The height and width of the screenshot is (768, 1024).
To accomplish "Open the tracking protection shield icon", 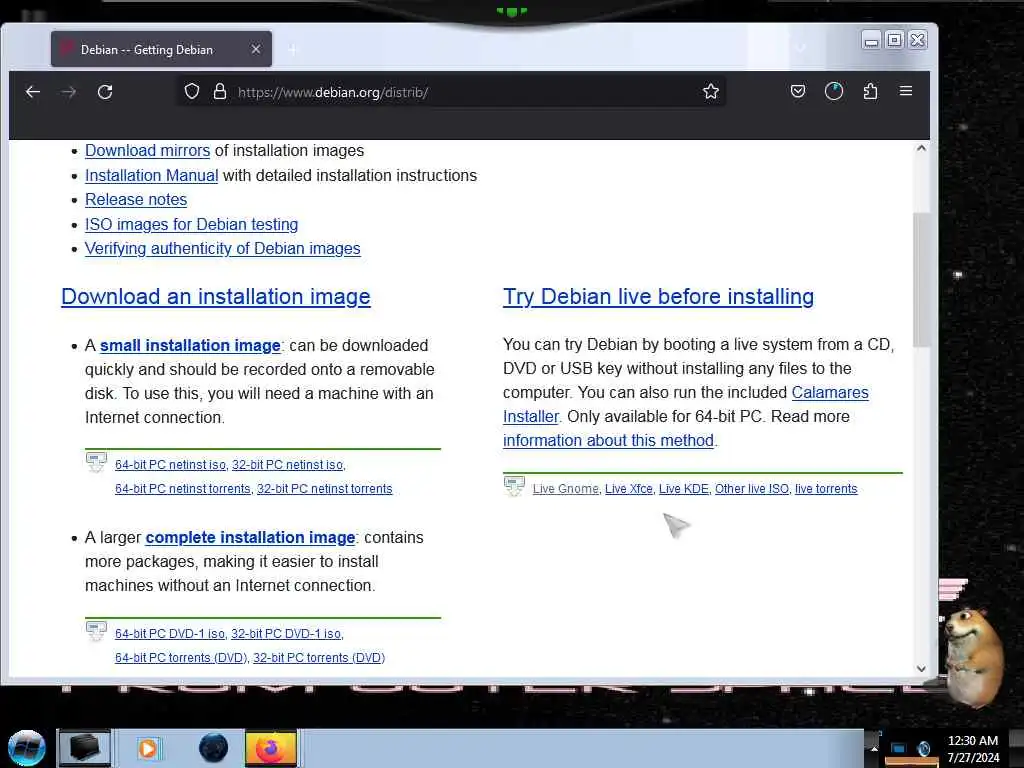I will point(191,91).
